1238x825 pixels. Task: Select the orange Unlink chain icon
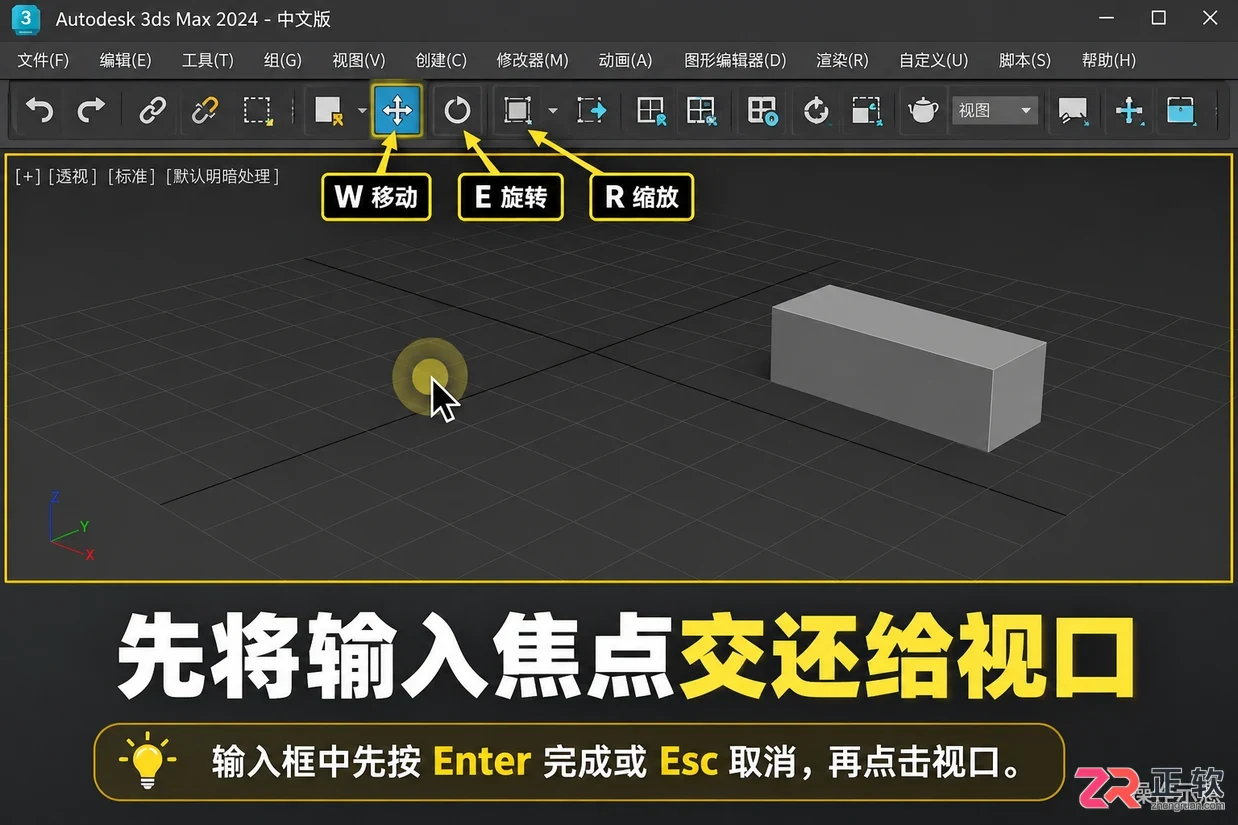tap(204, 109)
